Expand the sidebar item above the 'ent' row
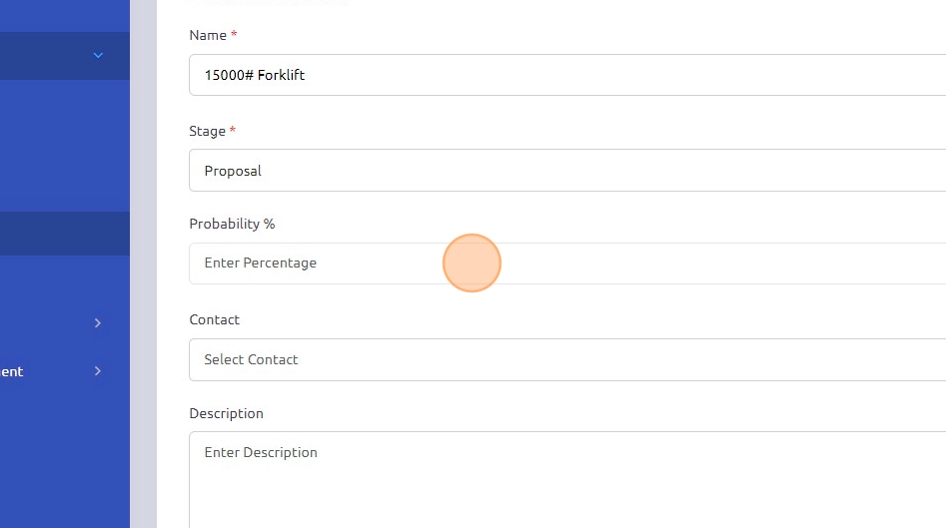The width and height of the screenshot is (946, 528). tap(98, 323)
